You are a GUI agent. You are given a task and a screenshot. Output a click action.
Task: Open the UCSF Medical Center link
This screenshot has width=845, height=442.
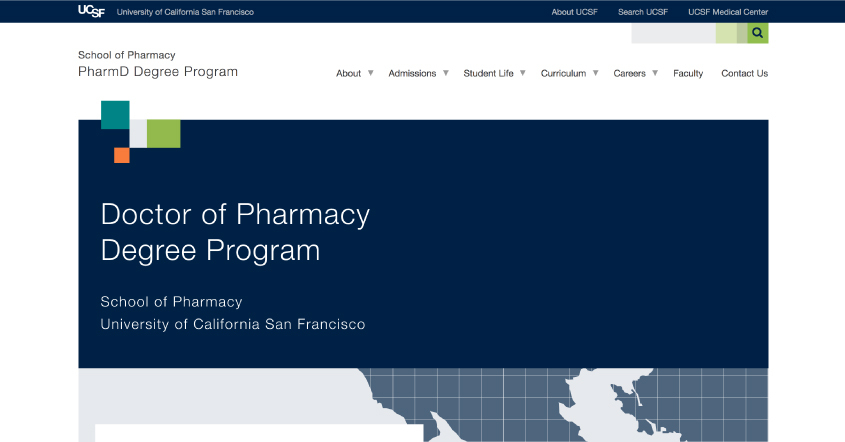[728, 12]
